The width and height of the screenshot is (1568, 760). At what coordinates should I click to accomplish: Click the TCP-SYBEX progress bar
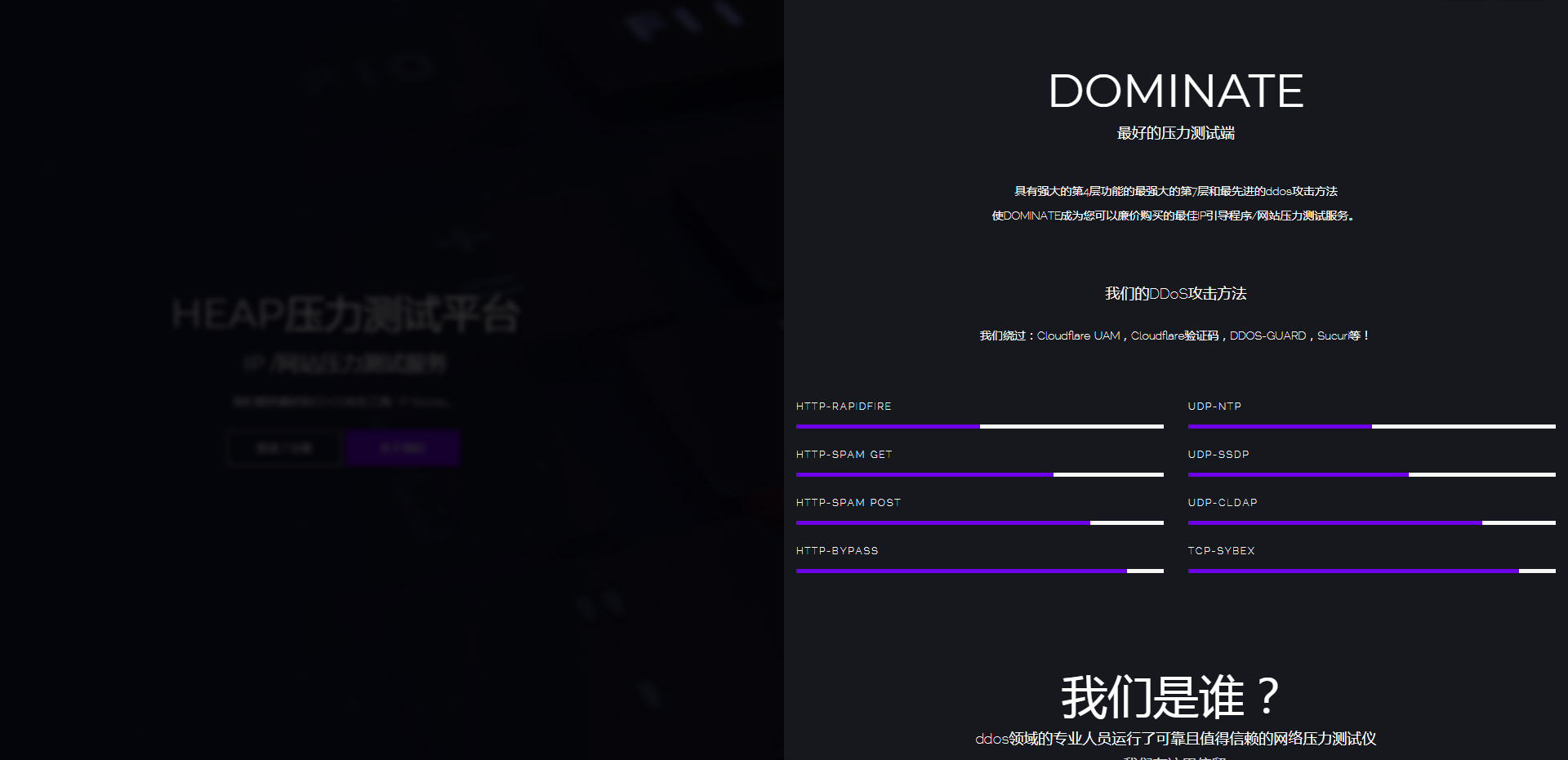tap(1372, 571)
